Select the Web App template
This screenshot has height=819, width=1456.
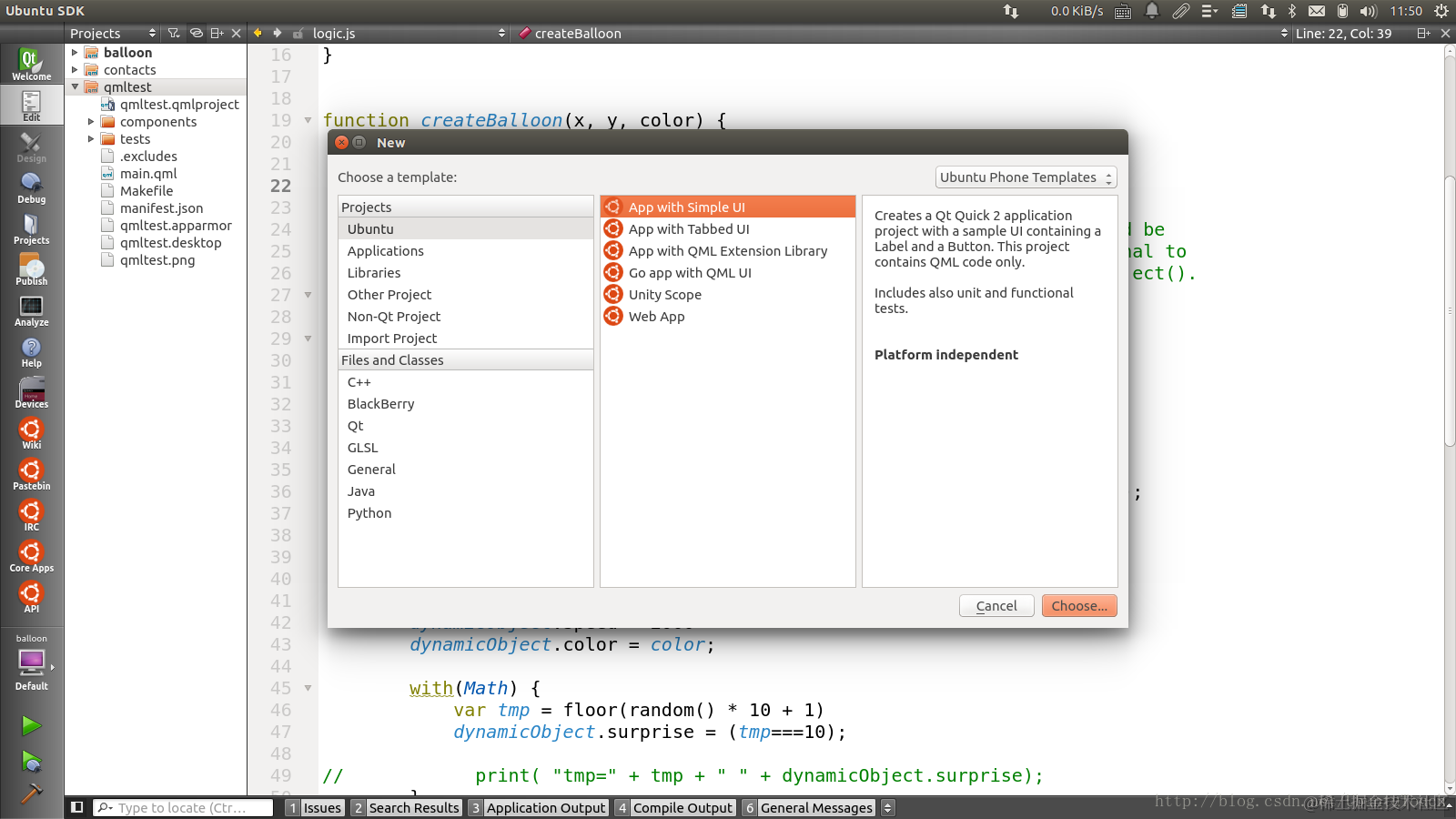point(728,317)
